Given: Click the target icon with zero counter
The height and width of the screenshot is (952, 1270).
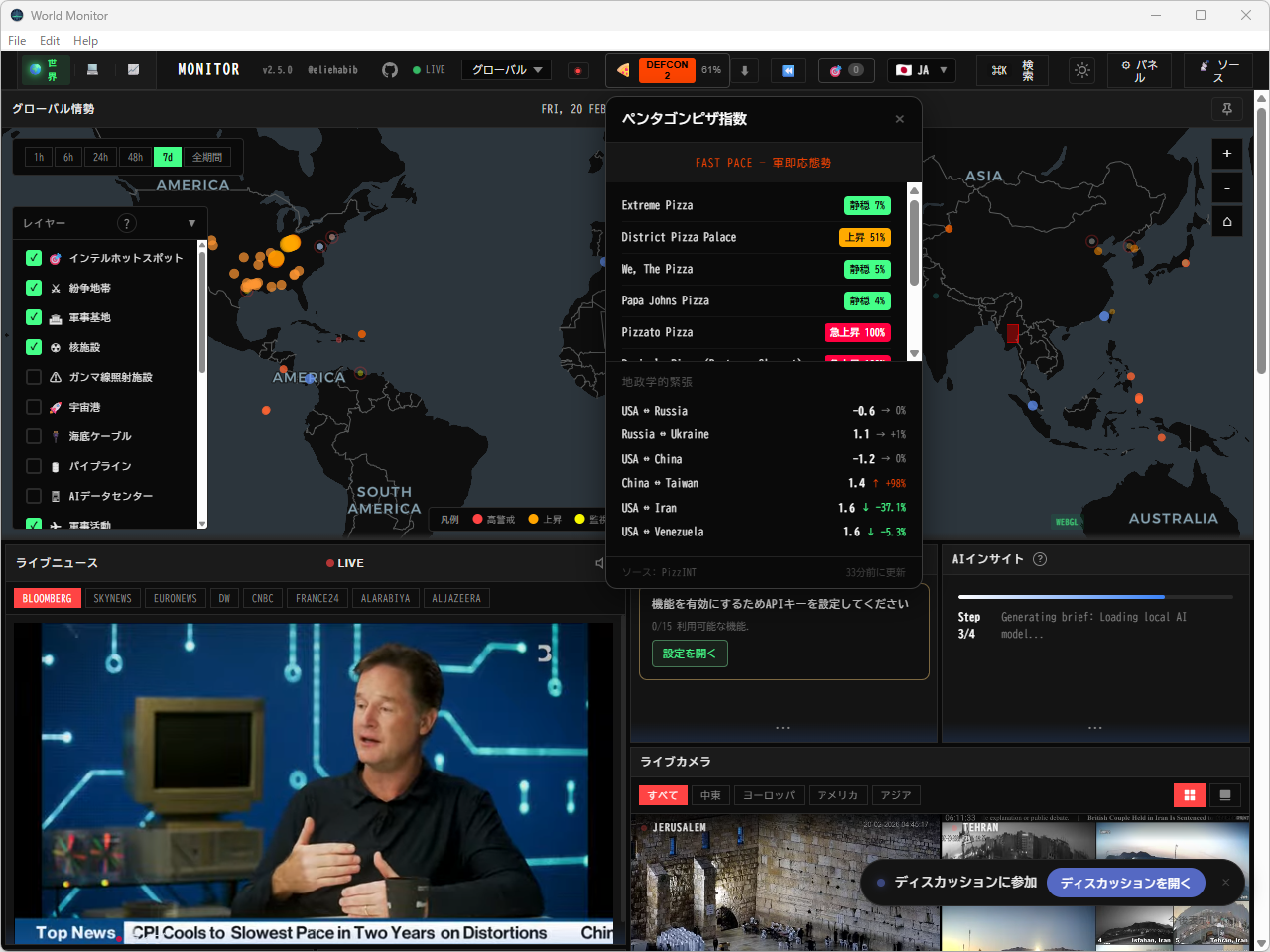Looking at the screenshot, I should point(845,69).
